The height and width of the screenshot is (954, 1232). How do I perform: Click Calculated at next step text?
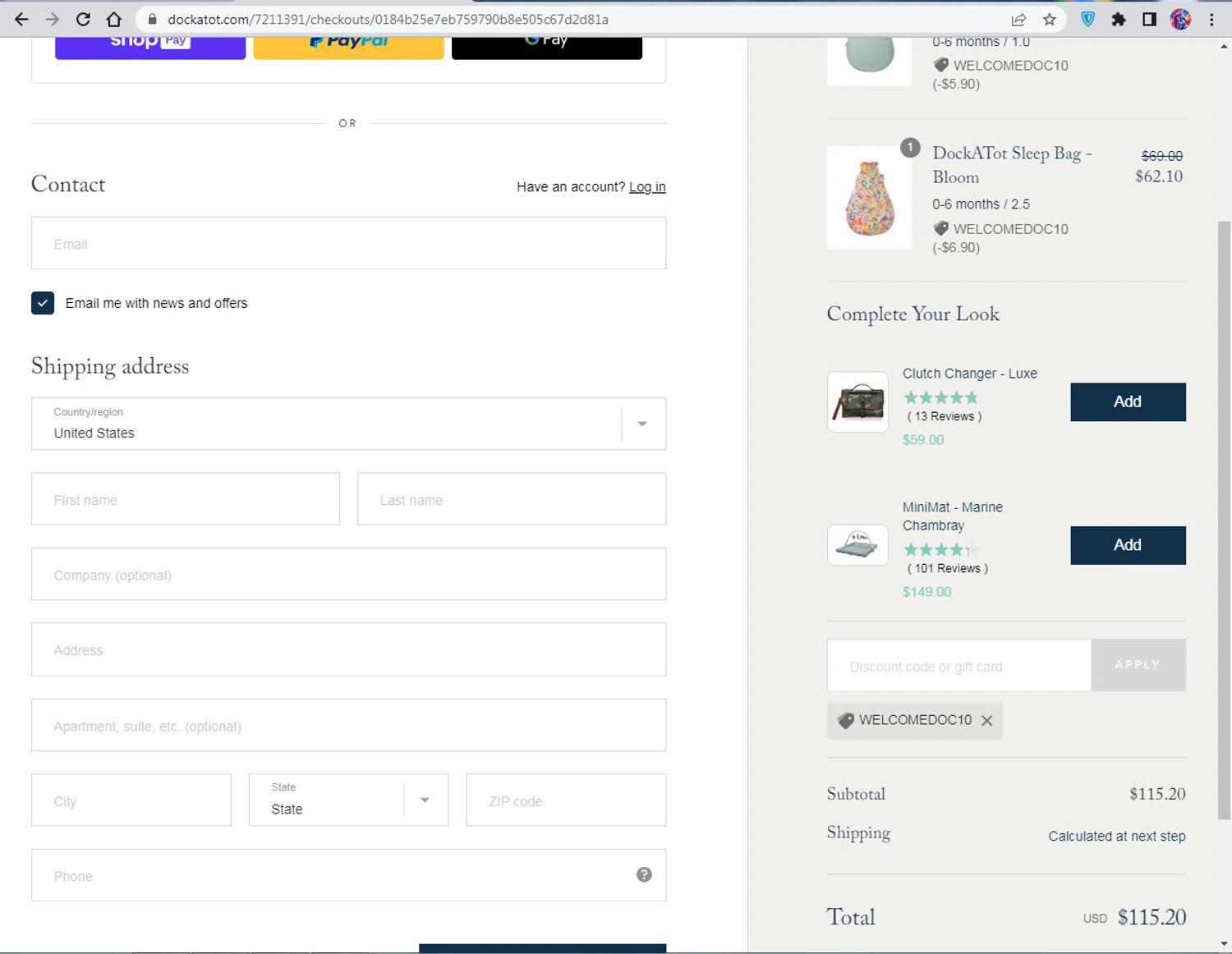click(1117, 836)
